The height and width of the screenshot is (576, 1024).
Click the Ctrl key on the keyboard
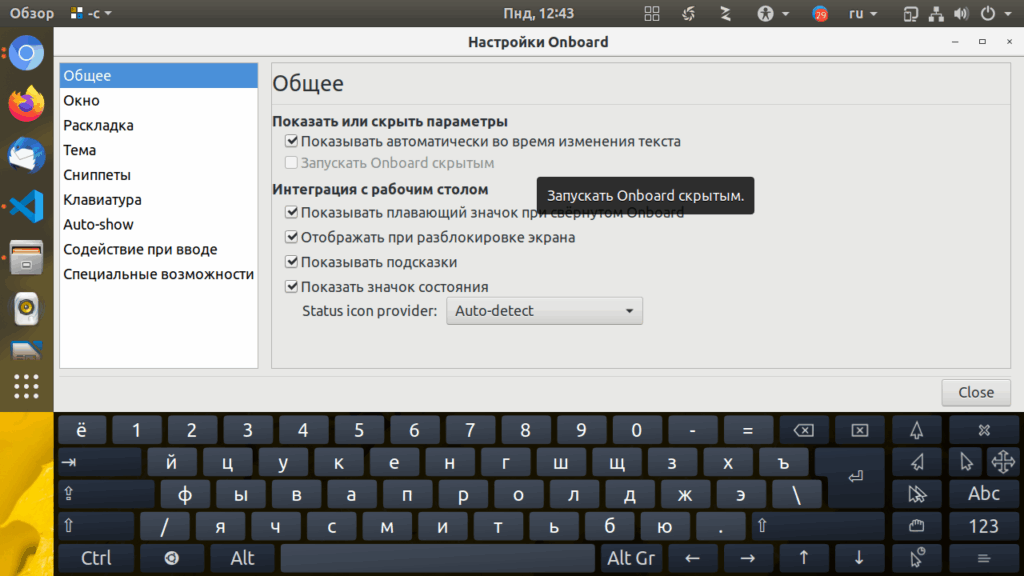(x=96, y=558)
